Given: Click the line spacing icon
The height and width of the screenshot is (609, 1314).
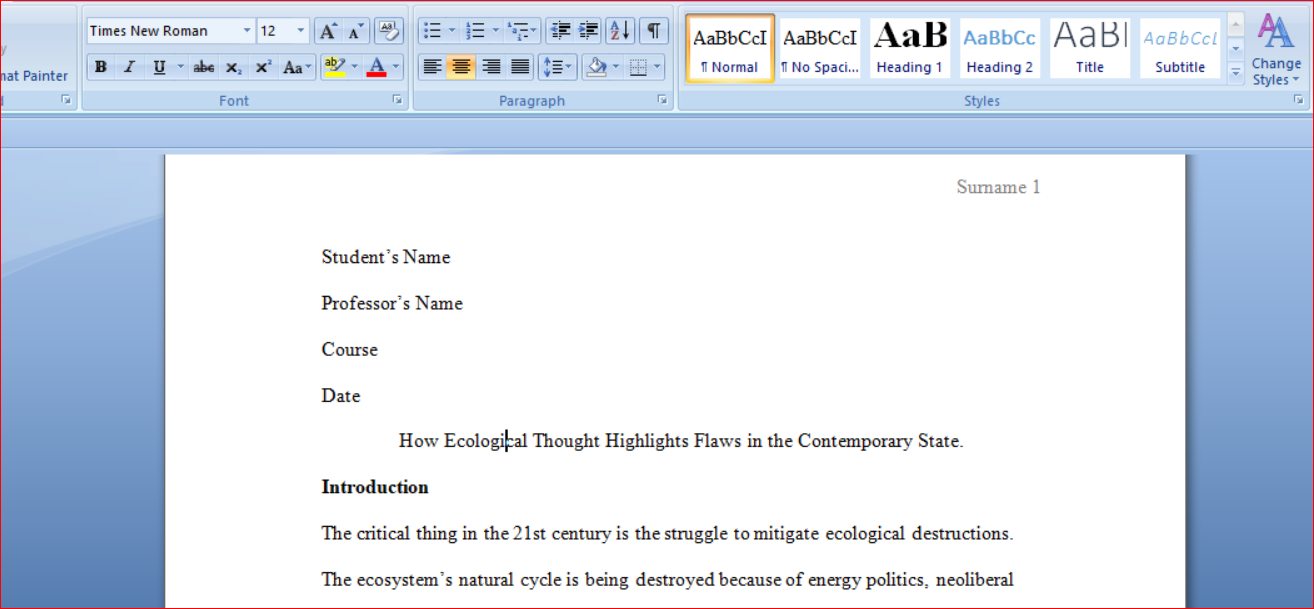Looking at the screenshot, I should [x=557, y=67].
